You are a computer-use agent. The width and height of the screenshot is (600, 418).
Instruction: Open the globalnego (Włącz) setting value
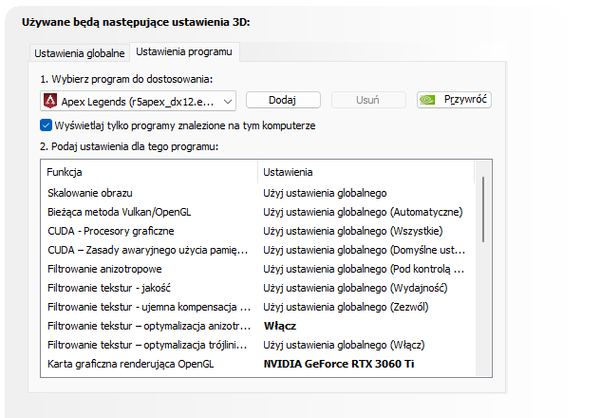pyautogui.click(x=344, y=345)
